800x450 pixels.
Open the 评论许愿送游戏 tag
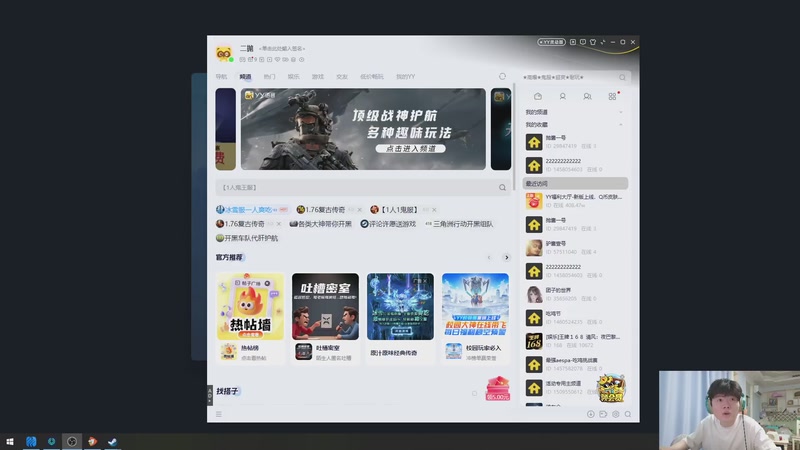coord(388,224)
